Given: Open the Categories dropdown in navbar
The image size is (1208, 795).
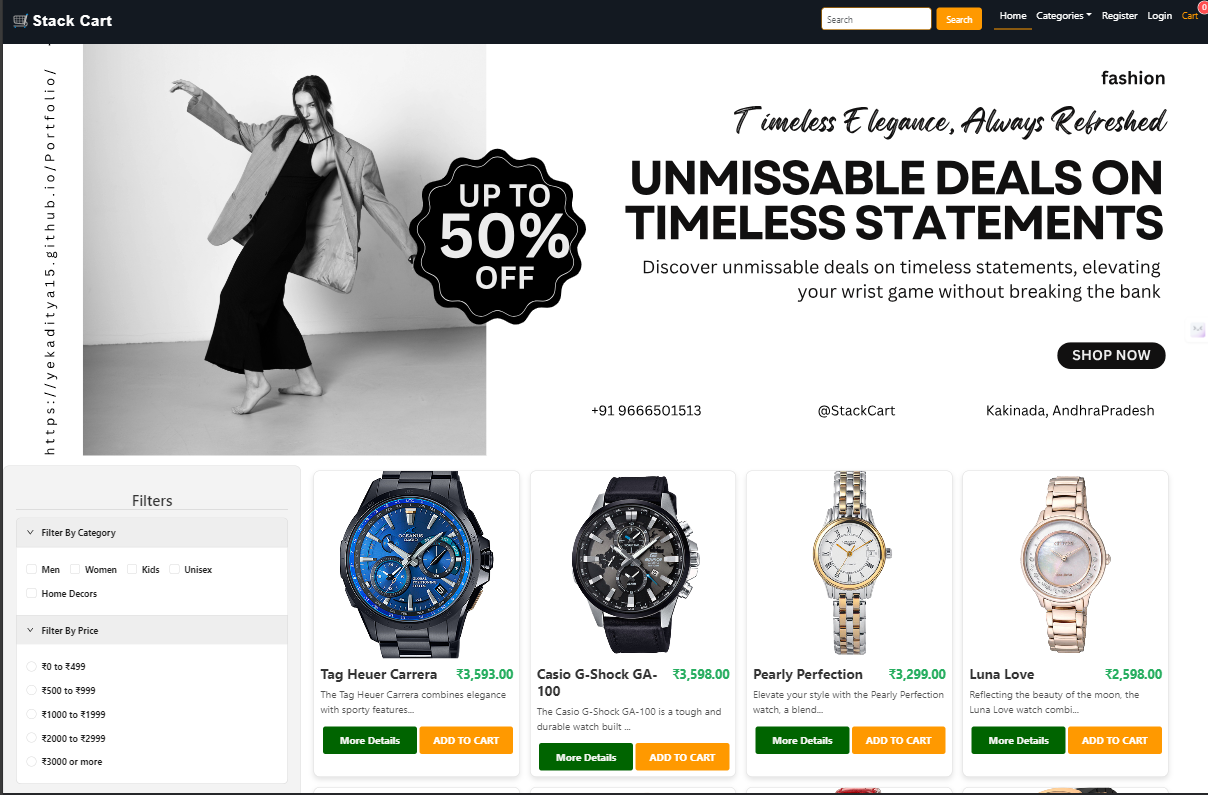Looking at the screenshot, I should (x=1063, y=16).
